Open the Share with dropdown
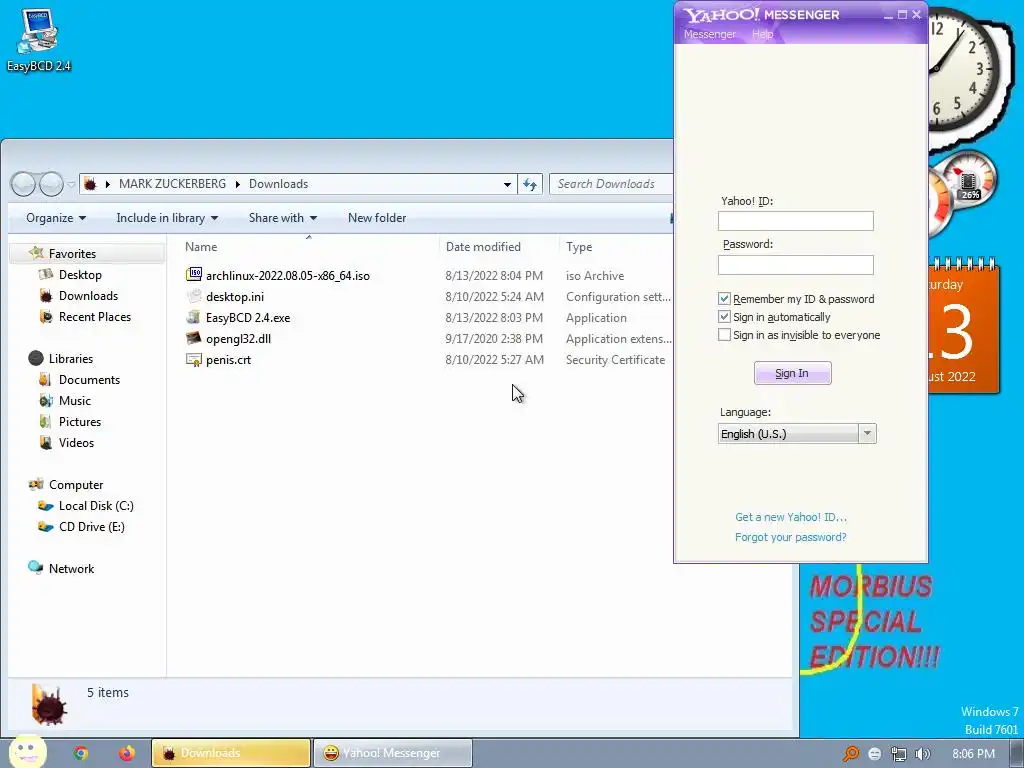This screenshot has height=768, width=1024. point(283,217)
